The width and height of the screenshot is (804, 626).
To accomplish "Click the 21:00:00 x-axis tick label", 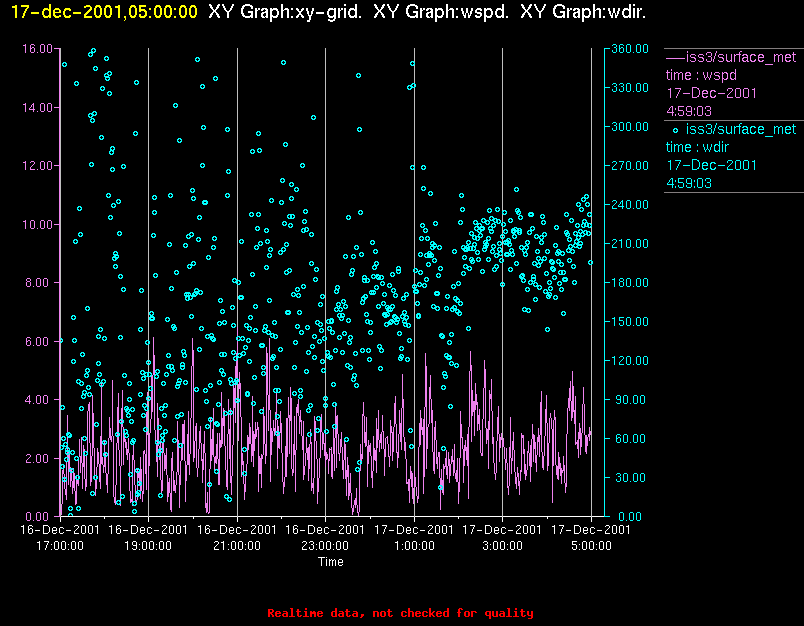I will tap(236, 546).
